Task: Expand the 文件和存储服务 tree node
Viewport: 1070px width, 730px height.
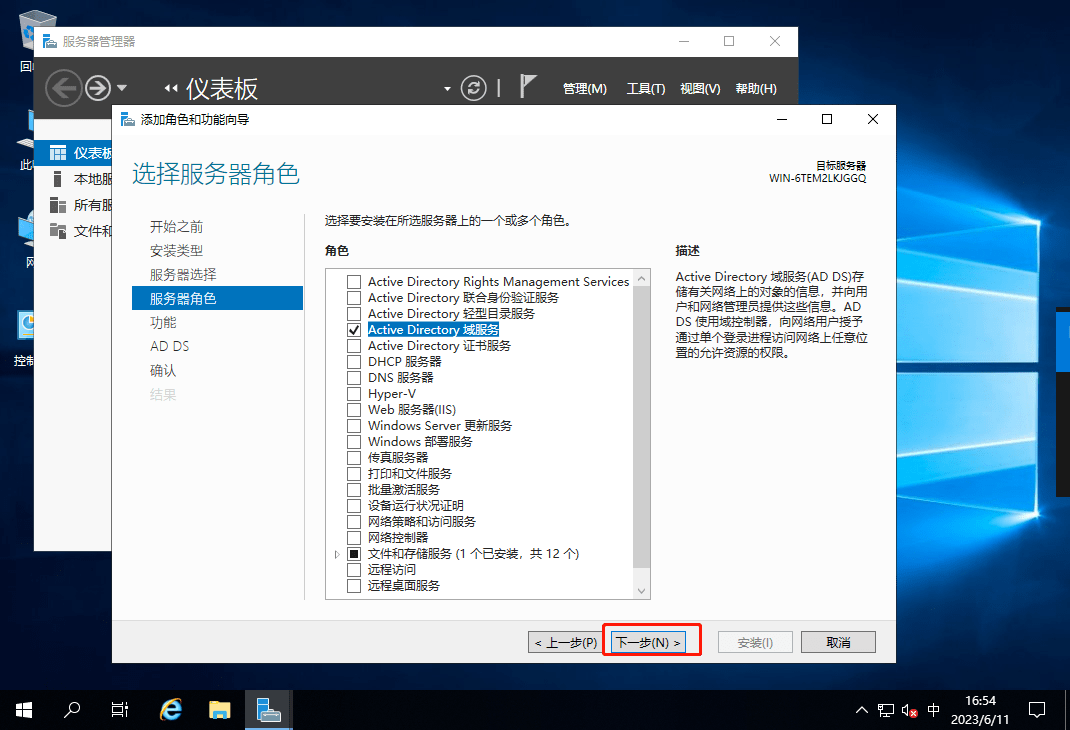Action: (337, 555)
